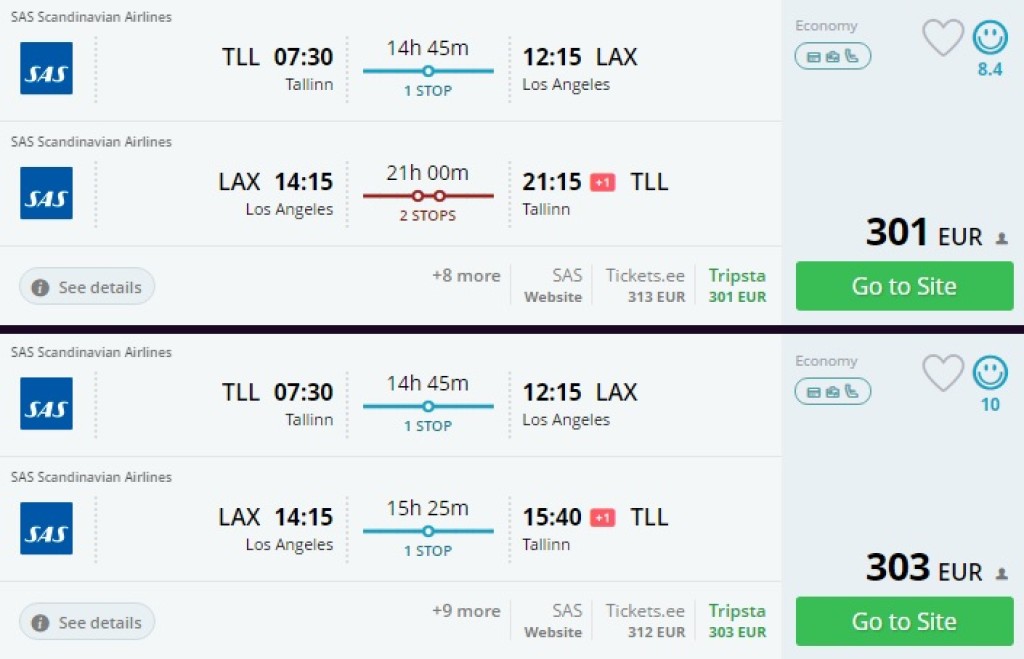The width and height of the screenshot is (1024, 659).
Task: Favorite the 301 EUR flight with the heart
Action: pos(942,38)
